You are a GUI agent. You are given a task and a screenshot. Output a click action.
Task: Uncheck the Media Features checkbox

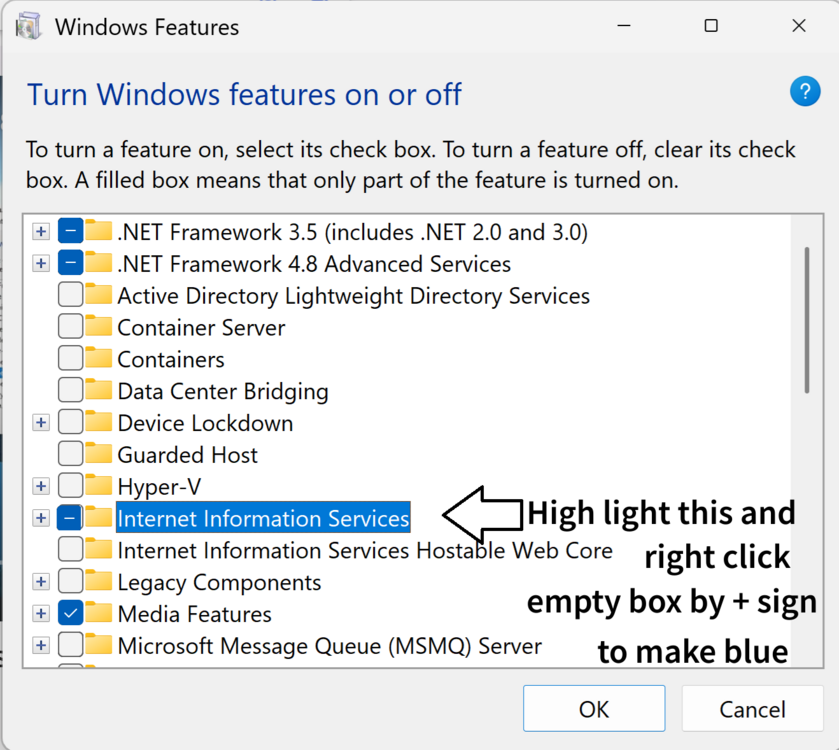70,613
